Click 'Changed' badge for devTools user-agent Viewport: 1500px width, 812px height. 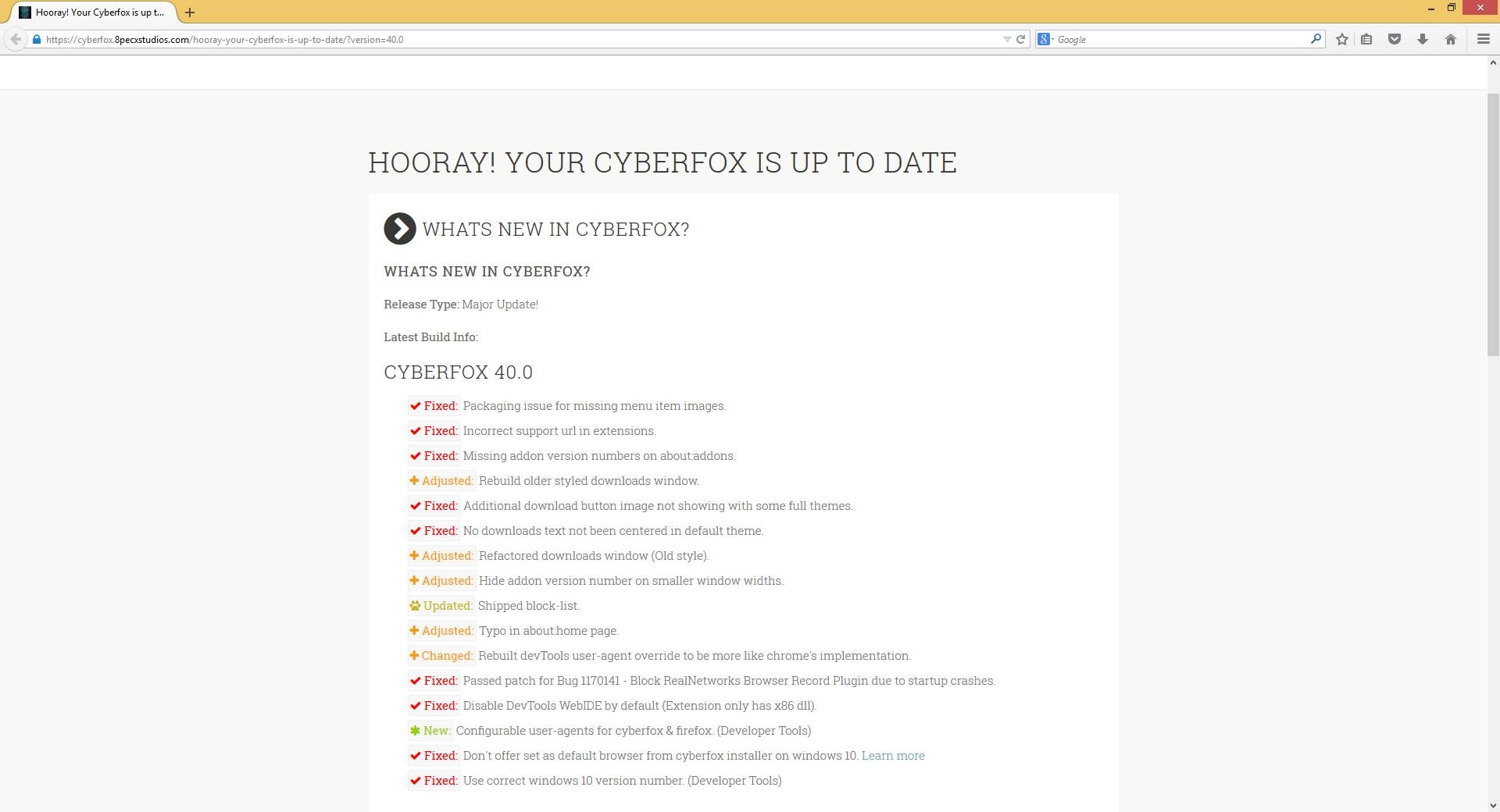[x=441, y=656]
